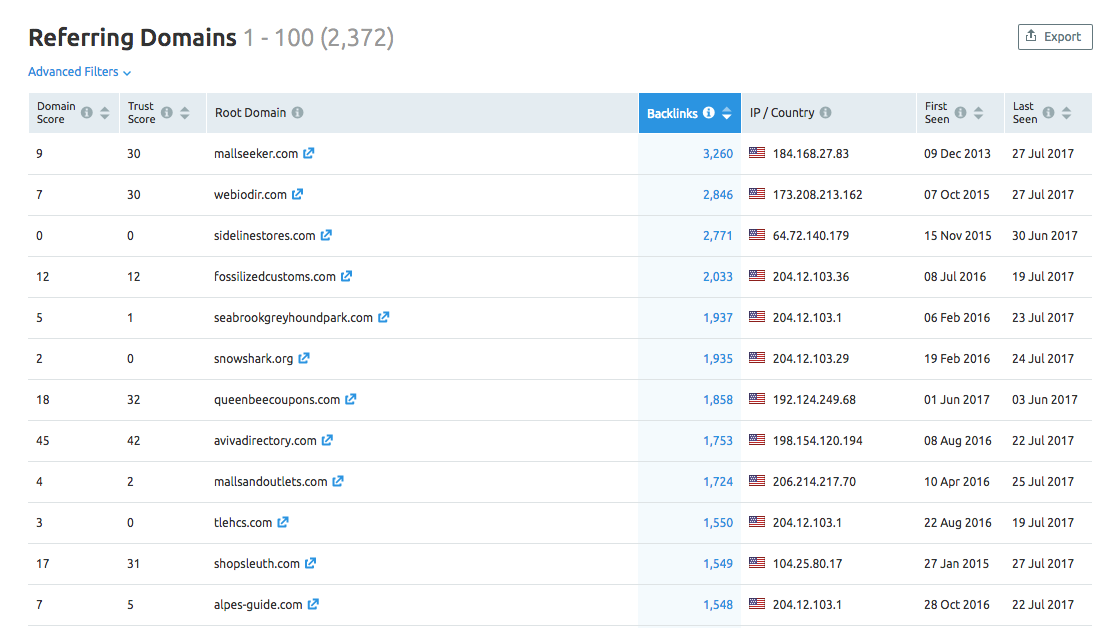
Task: Open snowshark.org external link icon
Action: click(304, 359)
